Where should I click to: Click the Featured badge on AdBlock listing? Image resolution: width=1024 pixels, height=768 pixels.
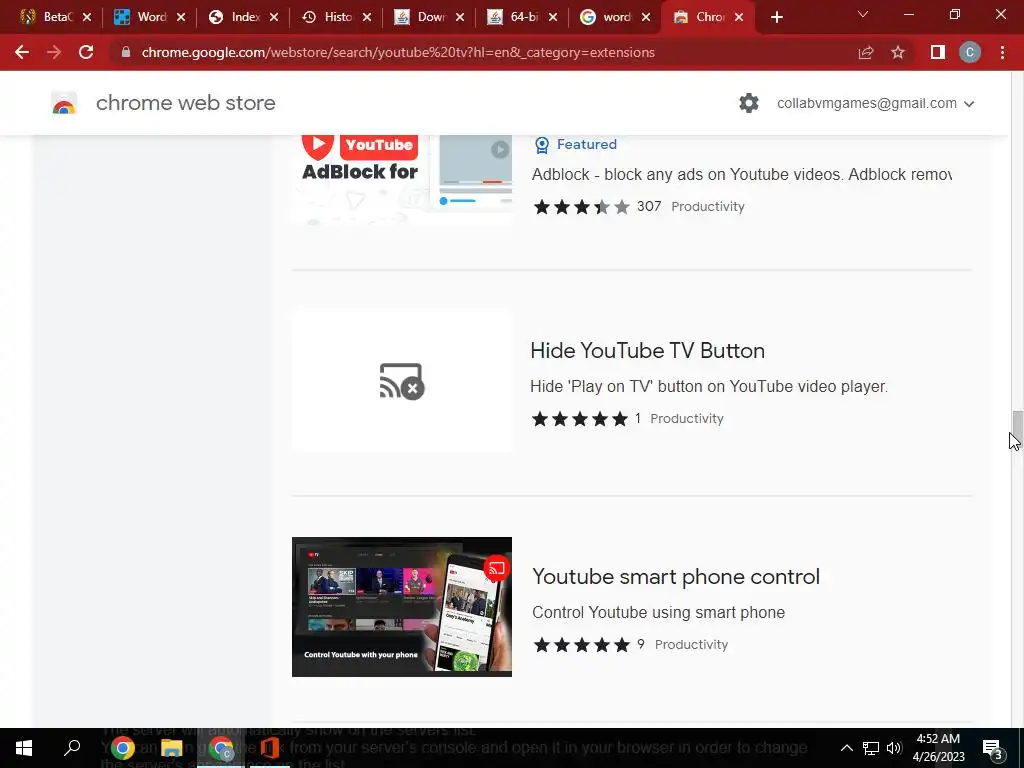coord(575,144)
